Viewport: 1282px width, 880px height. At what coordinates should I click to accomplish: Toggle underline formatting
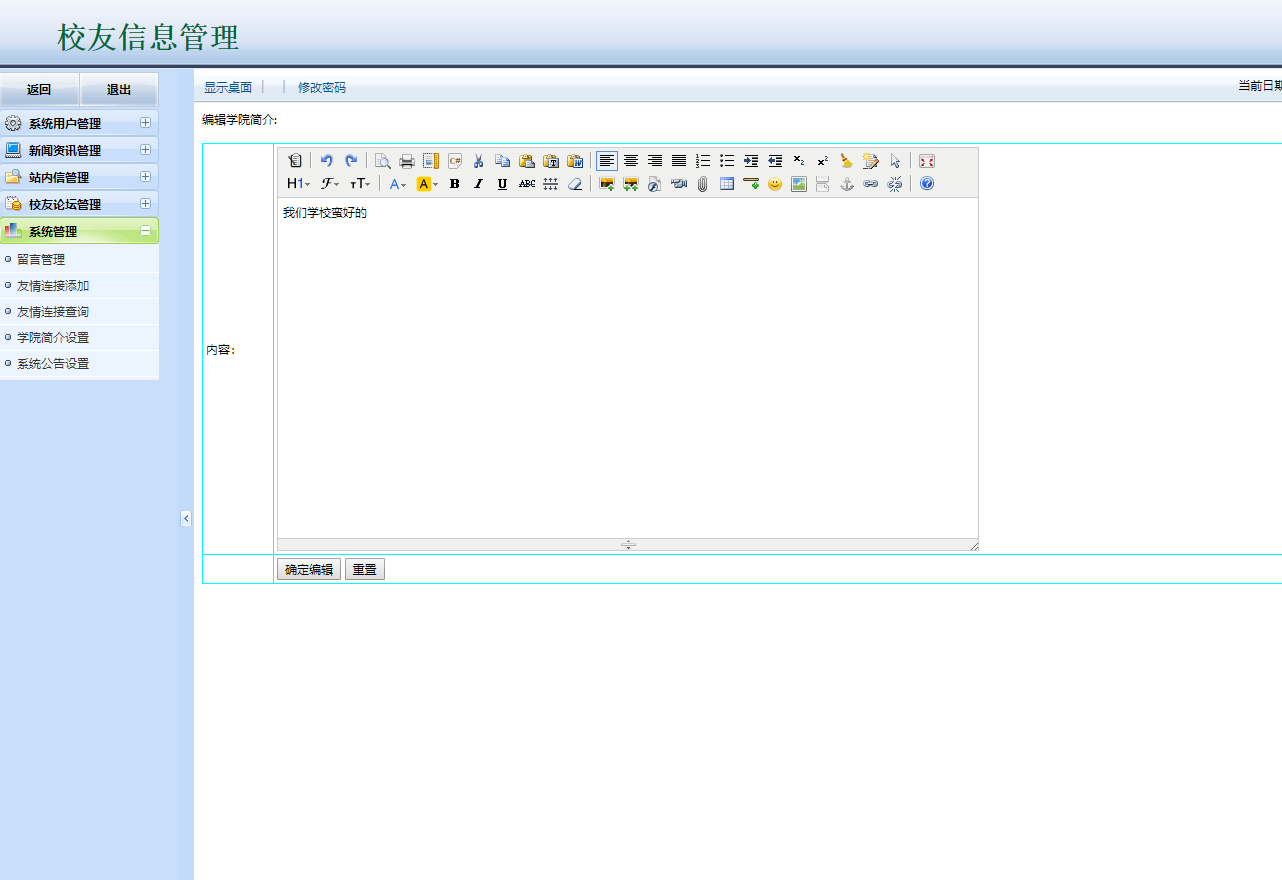coord(503,184)
